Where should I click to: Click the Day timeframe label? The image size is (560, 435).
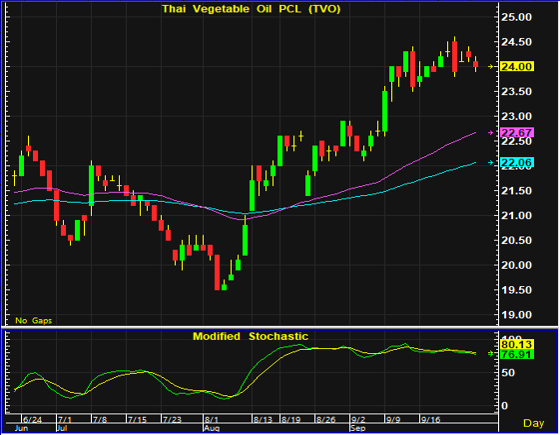point(534,423)
